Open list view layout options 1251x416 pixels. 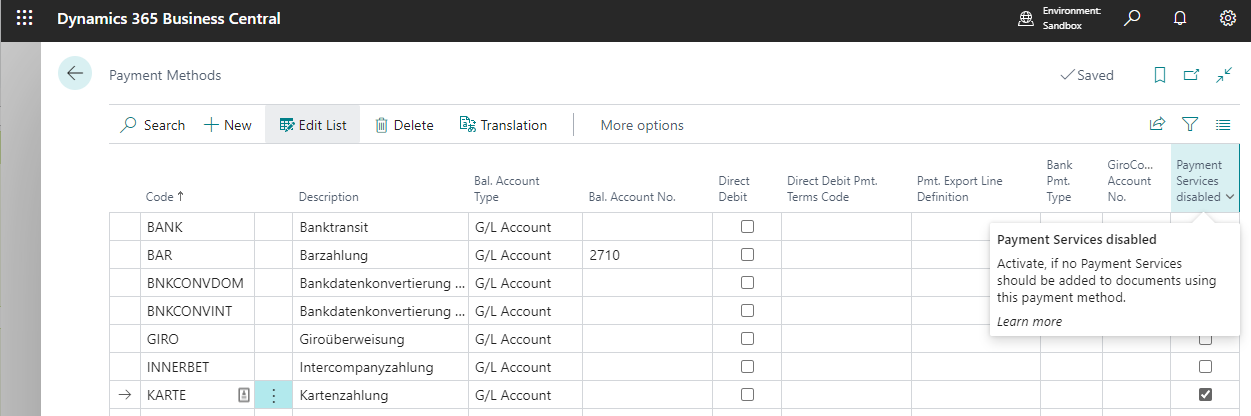[1223, 125]
